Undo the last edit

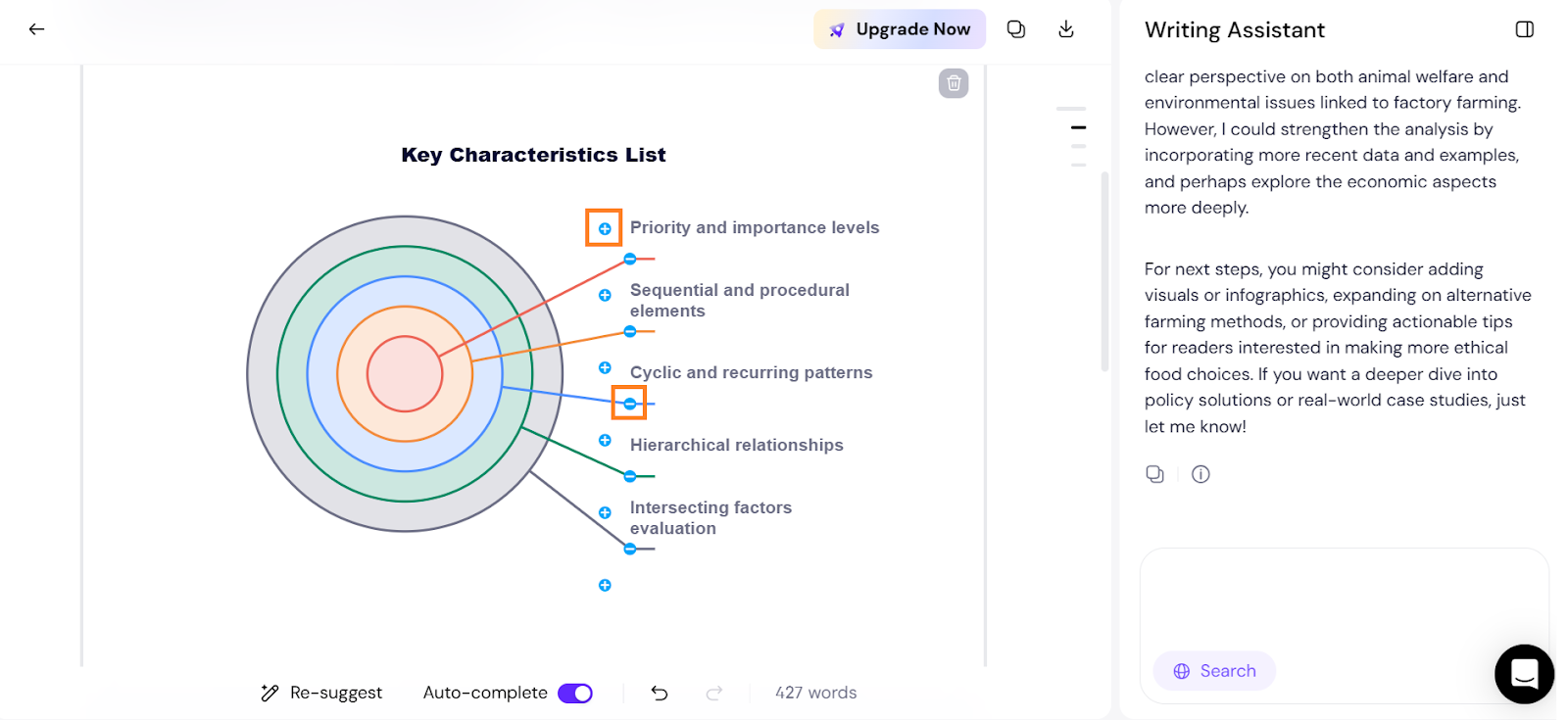[x=660, y=693]
